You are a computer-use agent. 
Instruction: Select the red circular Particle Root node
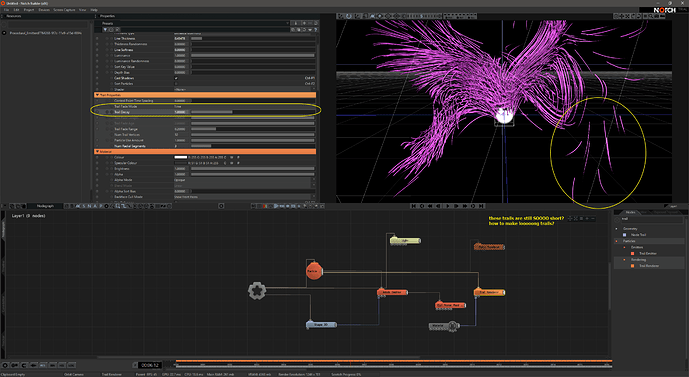(x=313, y=271)
